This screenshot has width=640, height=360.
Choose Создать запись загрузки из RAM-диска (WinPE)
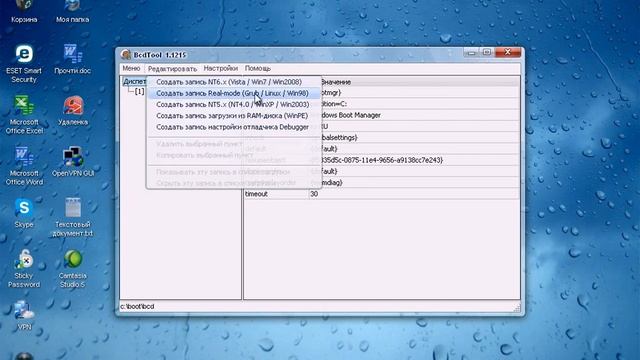coord(233,116)
